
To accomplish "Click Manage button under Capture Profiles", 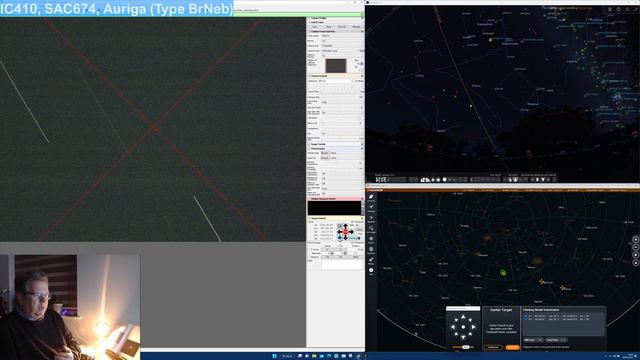I will [356, 27].
